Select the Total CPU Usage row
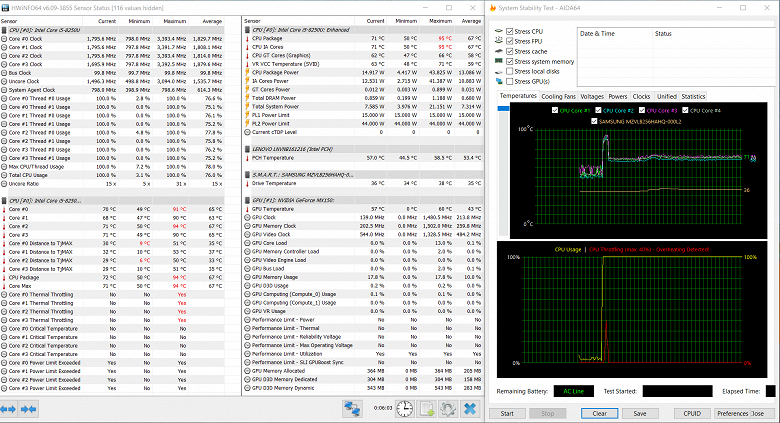 112,175
